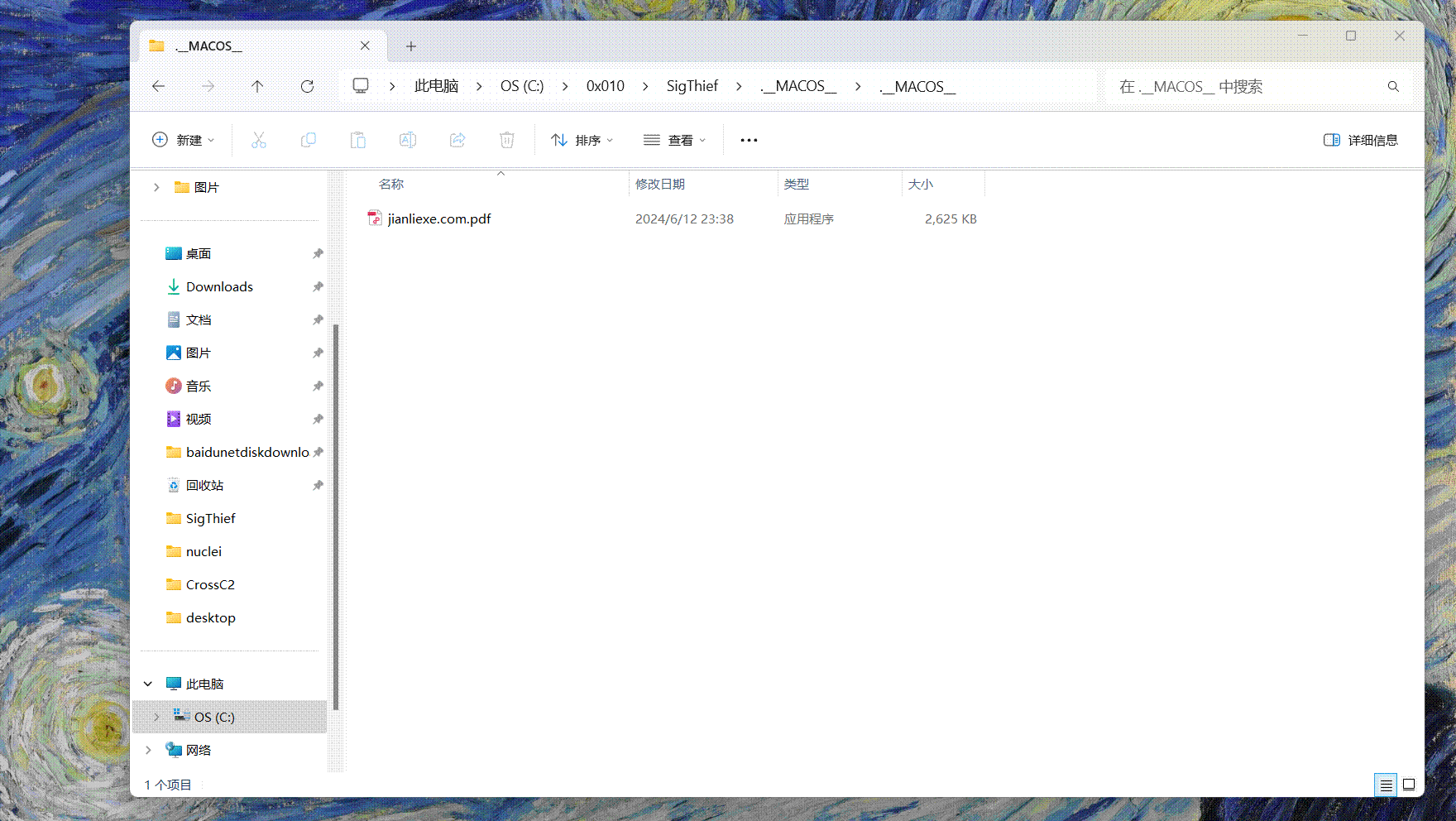This screenshot has width=1456, height=821.
Task: Click 此电脑 in the address bar
Action: [x=436, y=86]
